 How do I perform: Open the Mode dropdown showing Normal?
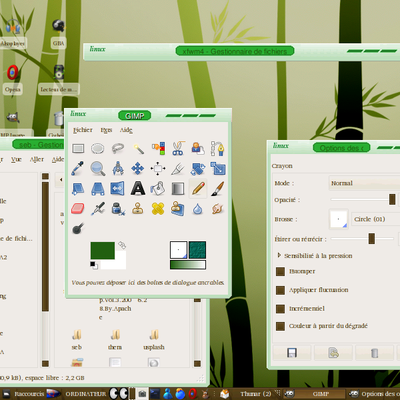364,183
